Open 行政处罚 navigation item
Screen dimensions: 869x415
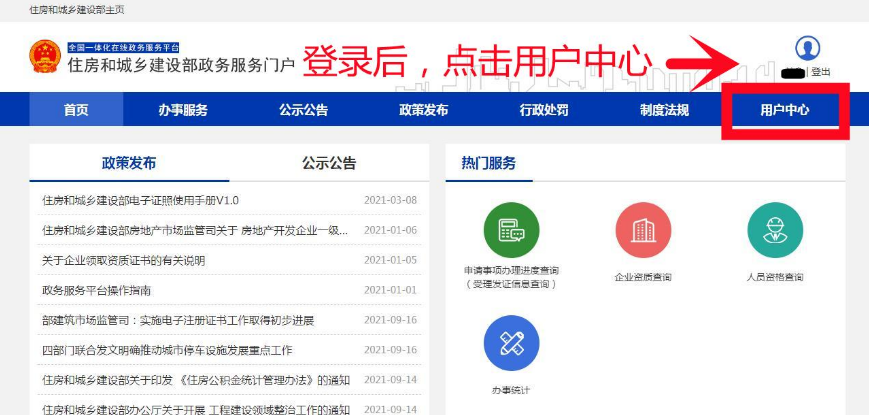coord(544,110)
